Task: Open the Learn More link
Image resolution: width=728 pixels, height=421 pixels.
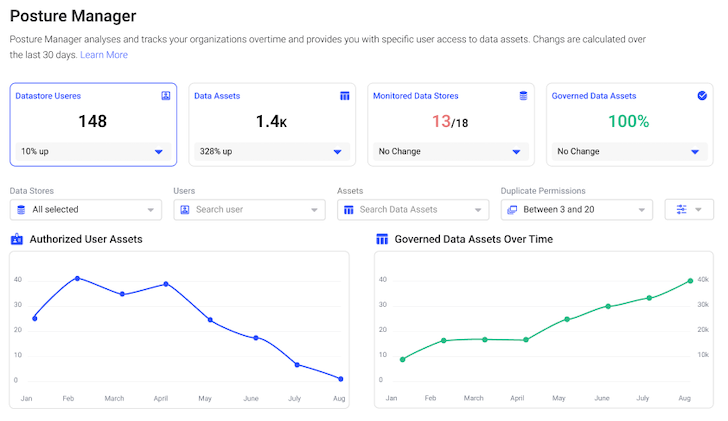Action: coord(104,55)
